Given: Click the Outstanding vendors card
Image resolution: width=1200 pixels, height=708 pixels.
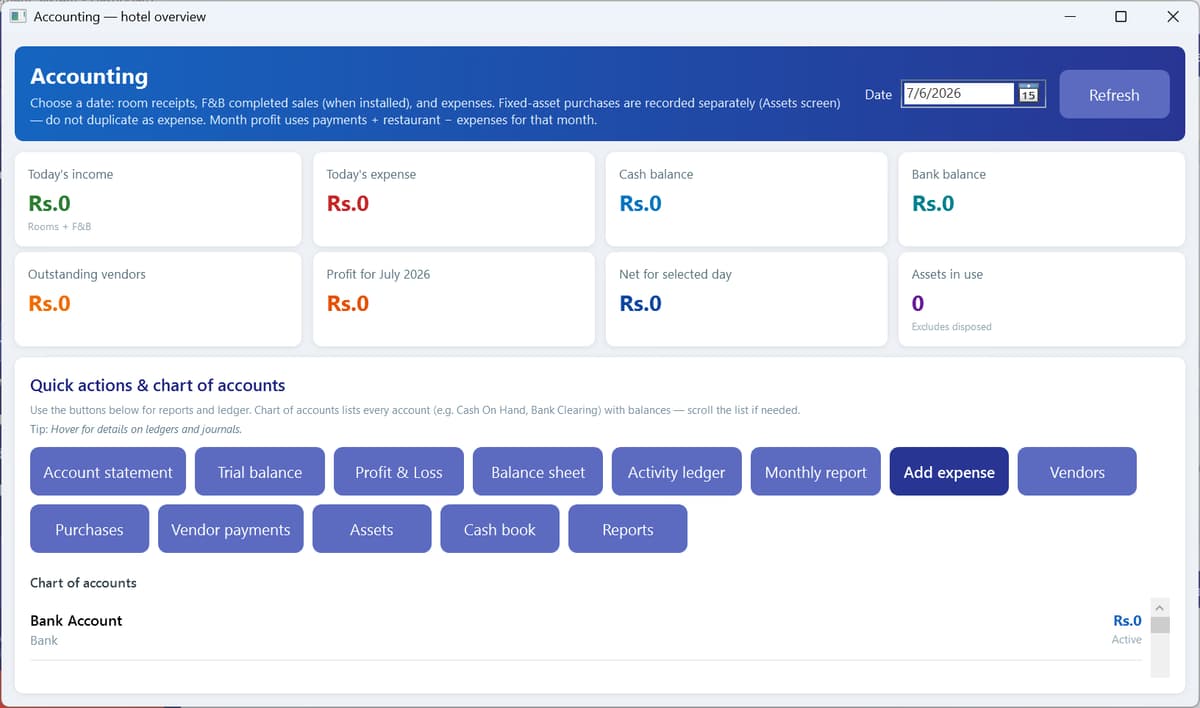Looking at the screenshot, I should click(x=158, y=299).
